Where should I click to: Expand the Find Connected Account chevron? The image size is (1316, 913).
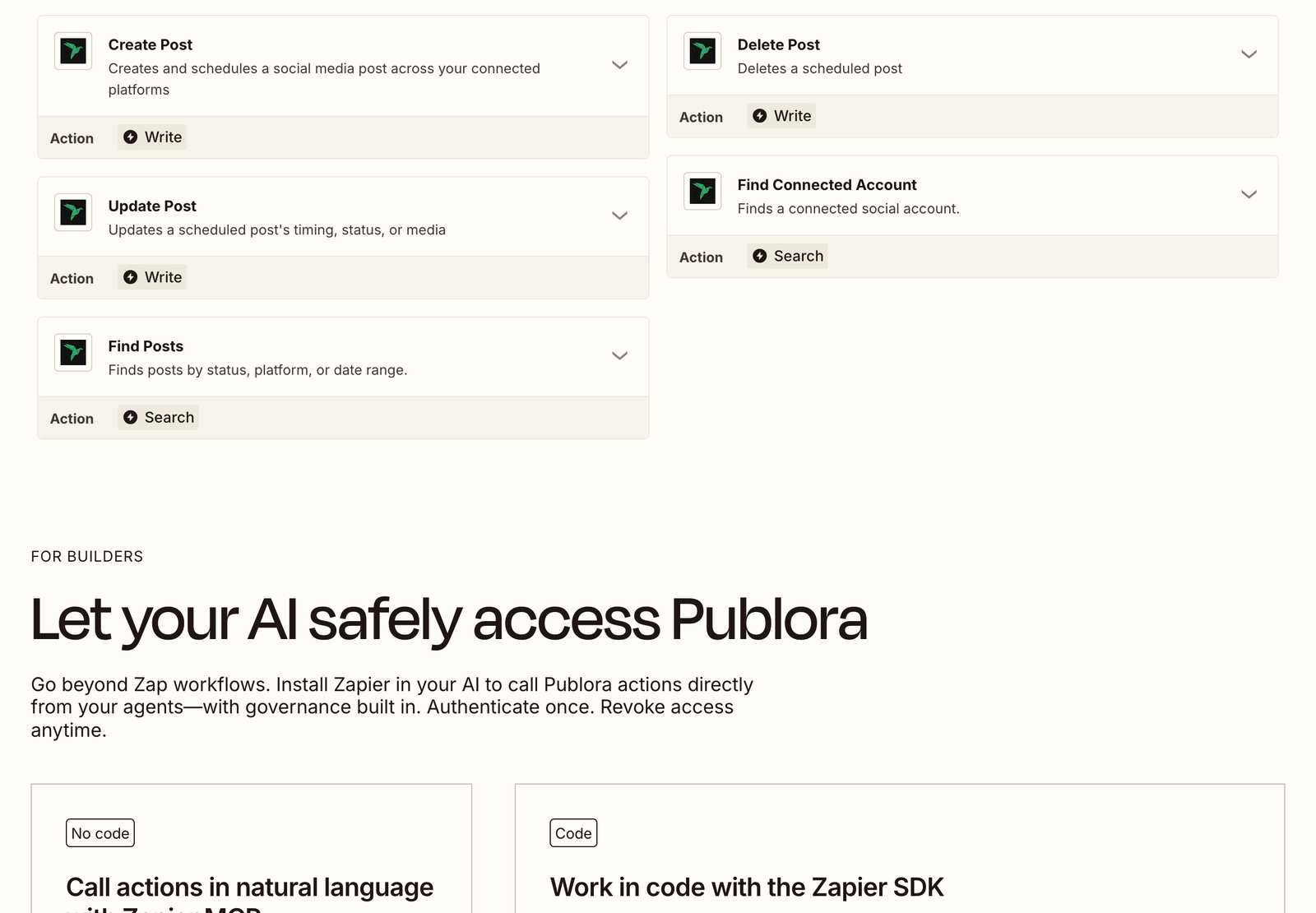pyautogui.click(x=1249, y=194)
